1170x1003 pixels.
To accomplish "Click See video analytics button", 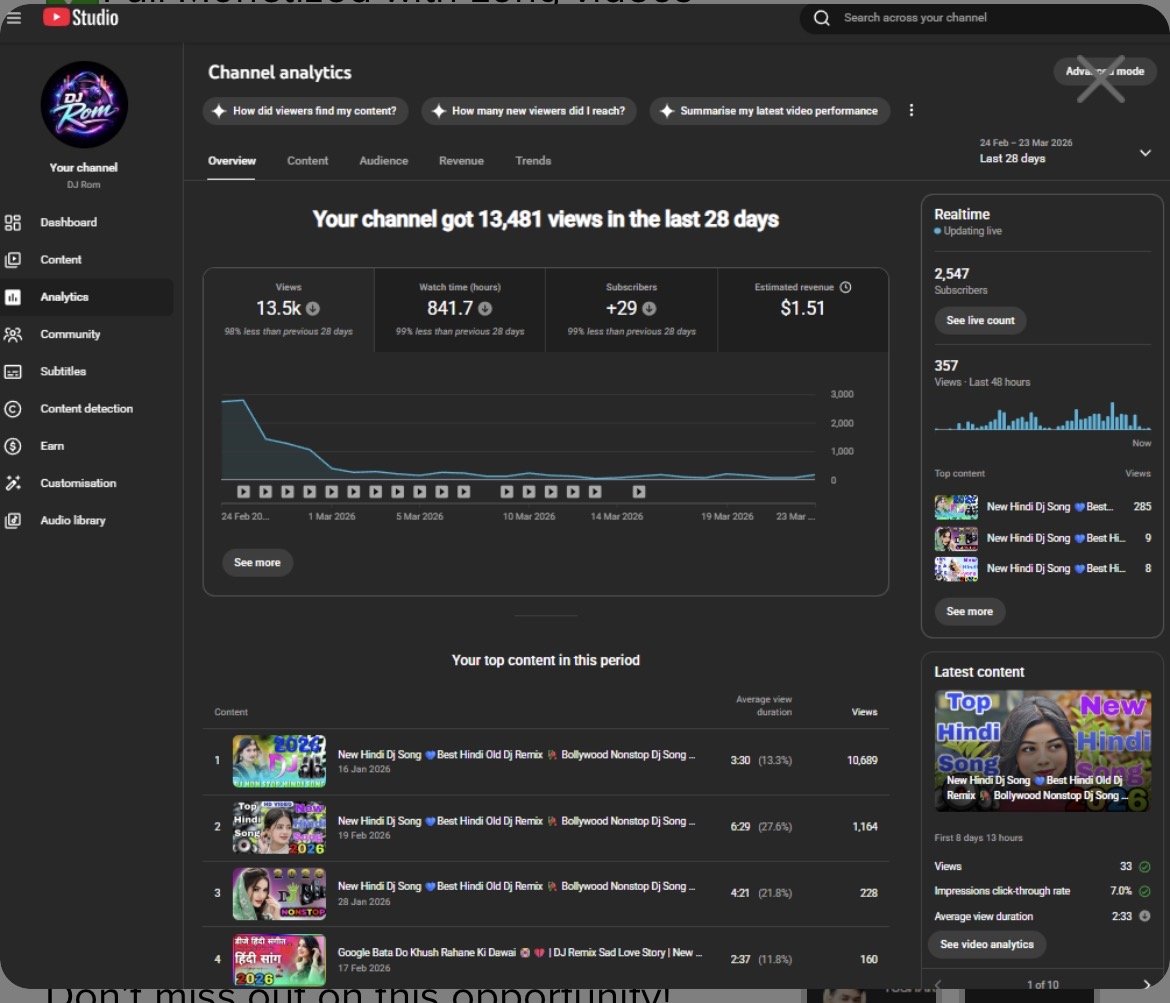I will click(x=987, y=944).
